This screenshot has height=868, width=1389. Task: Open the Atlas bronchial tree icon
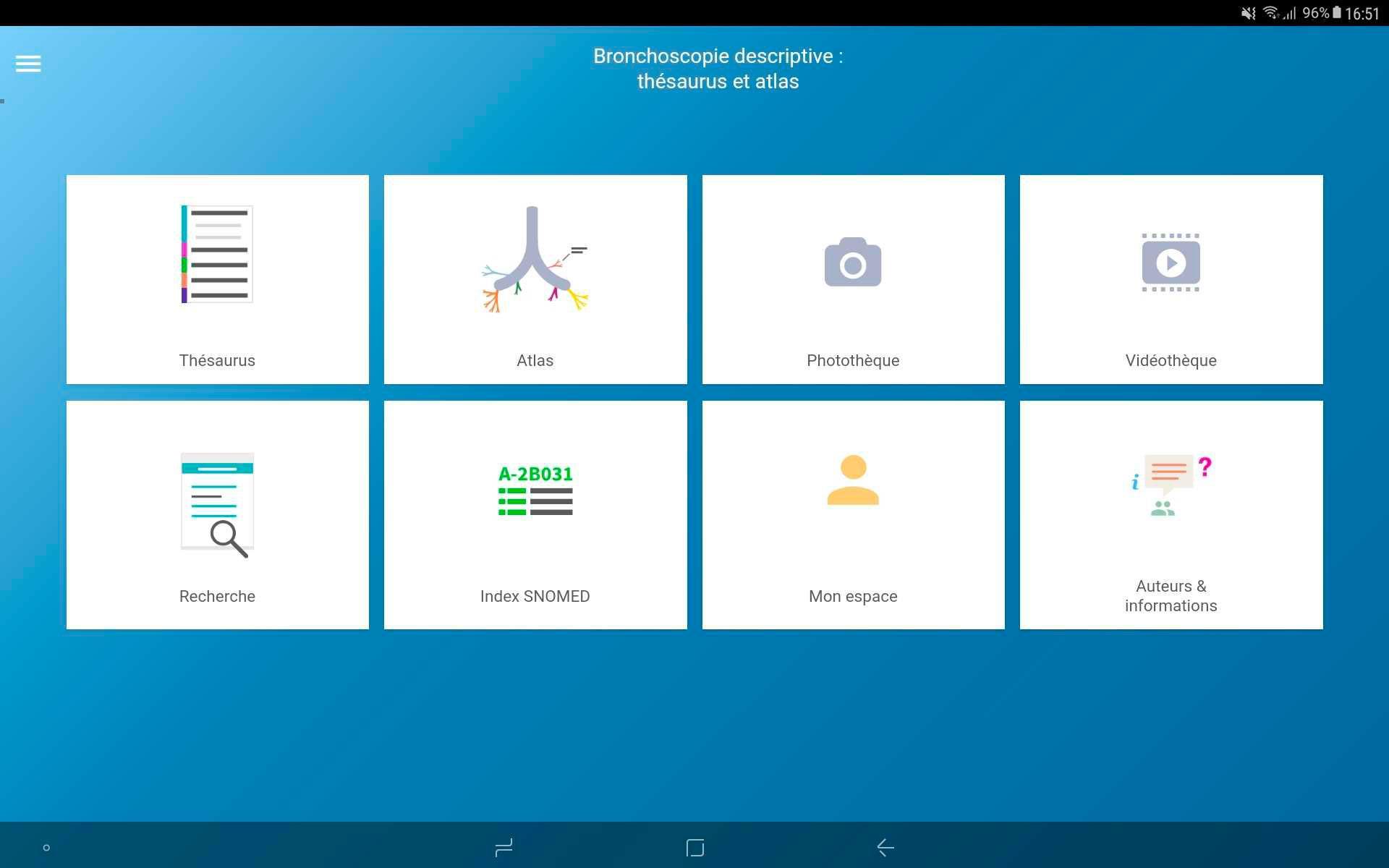tap(535, 259)
